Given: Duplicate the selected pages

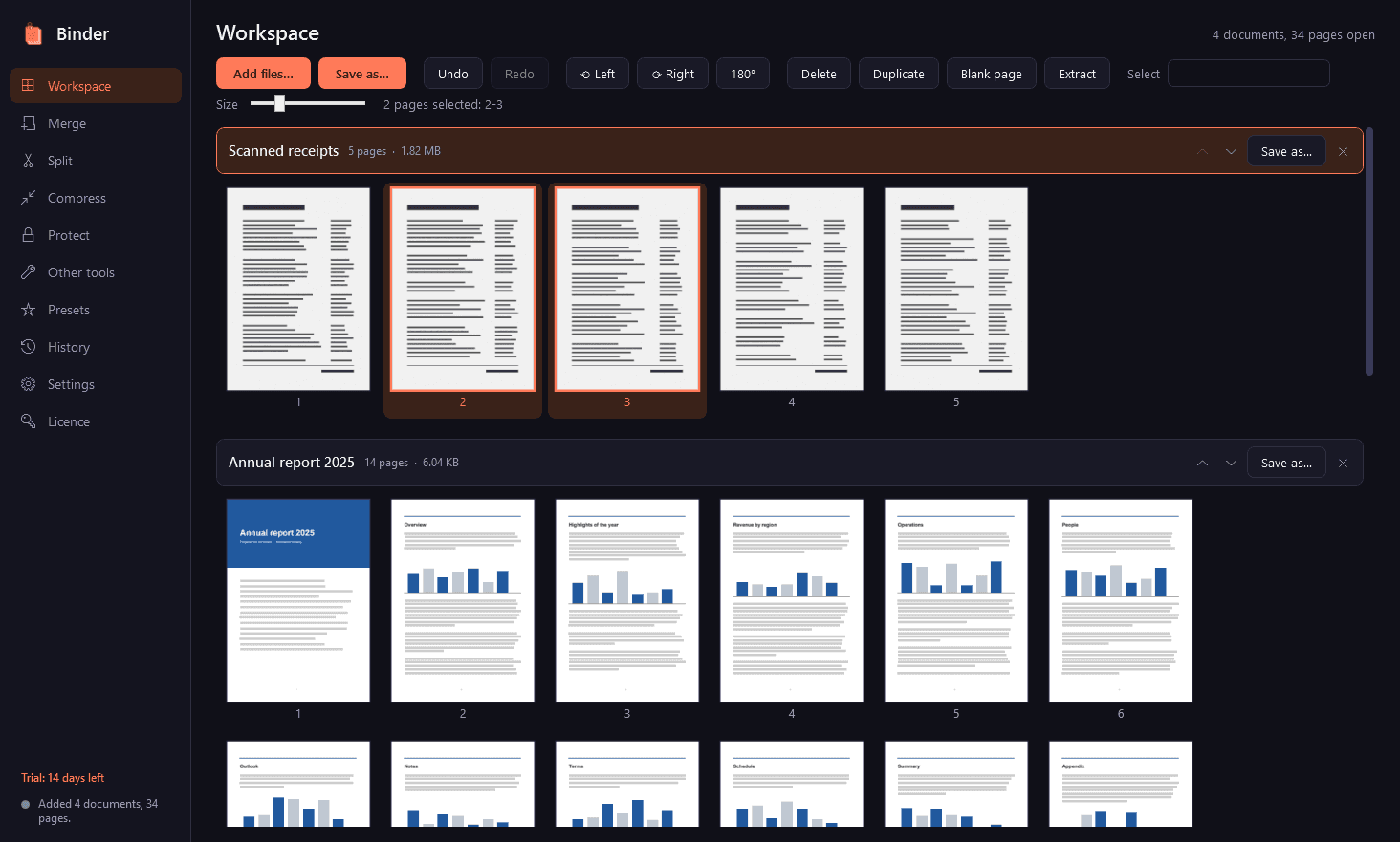Looking at the screenshot, I should pyautogui.click(x=899, y=74).
